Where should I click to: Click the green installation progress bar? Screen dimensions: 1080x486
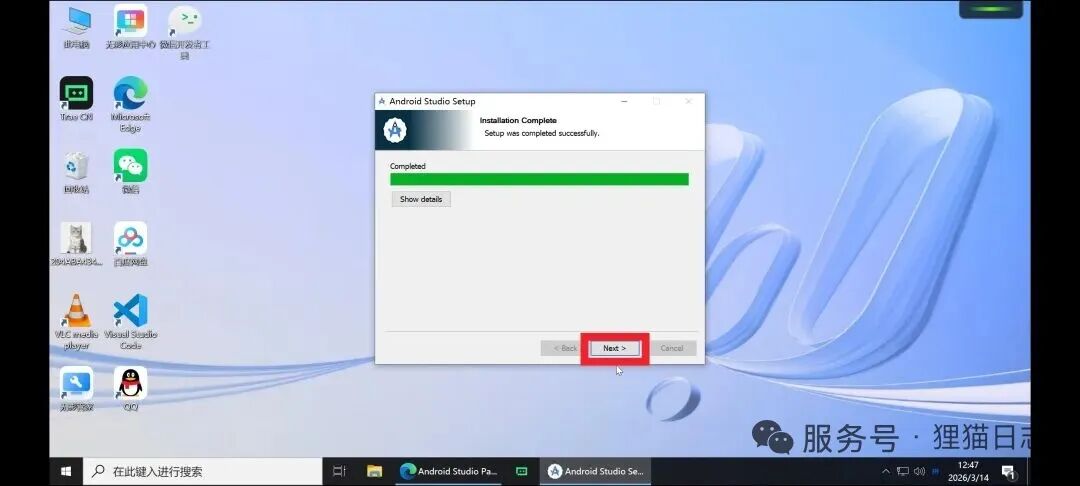(x=539, y=179)
